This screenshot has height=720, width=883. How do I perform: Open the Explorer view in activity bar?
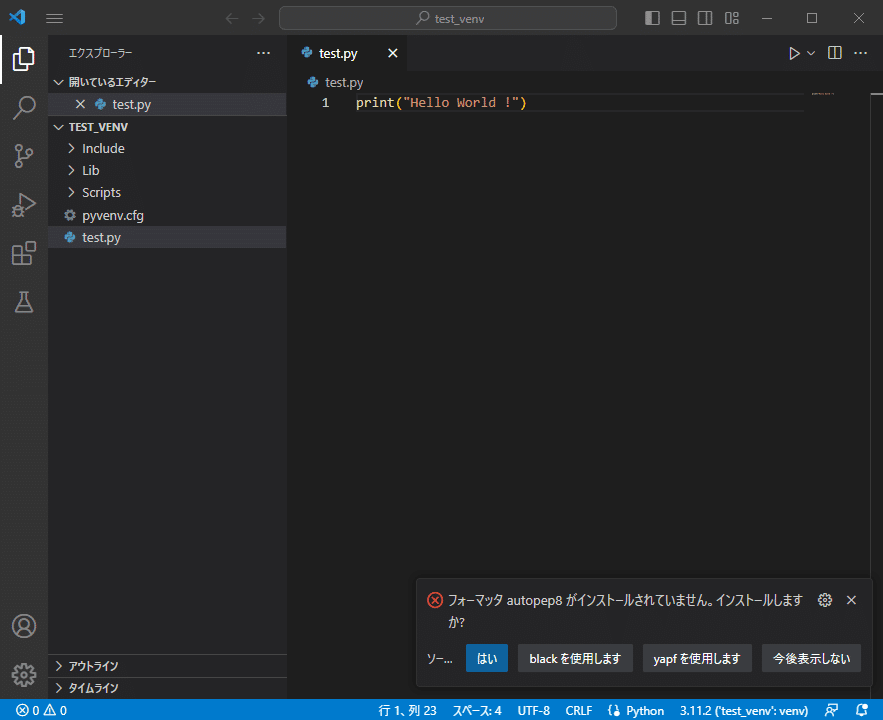pyautogui.click(x=24, y=59)
